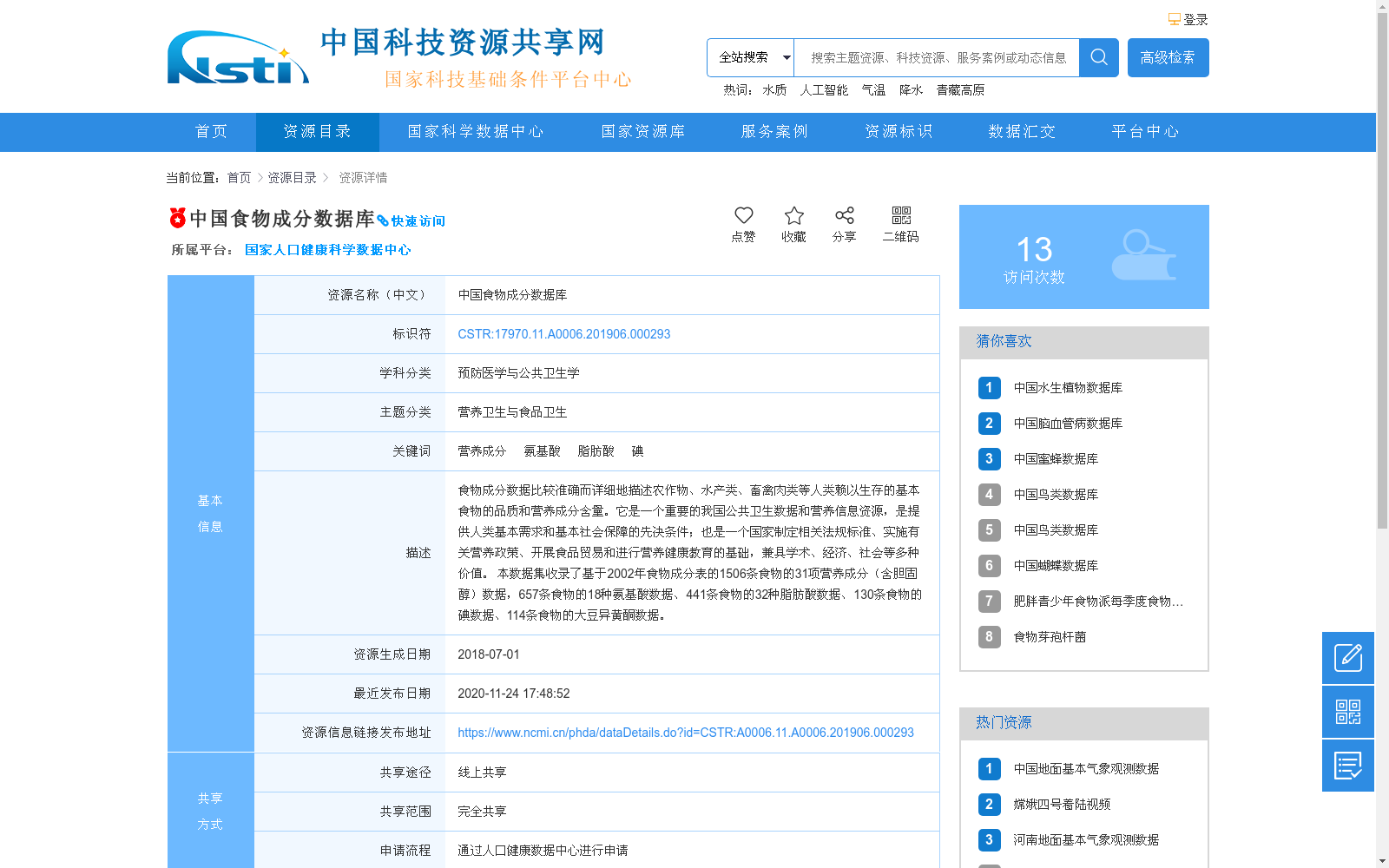Click keyword 脂肪酸

596,451
